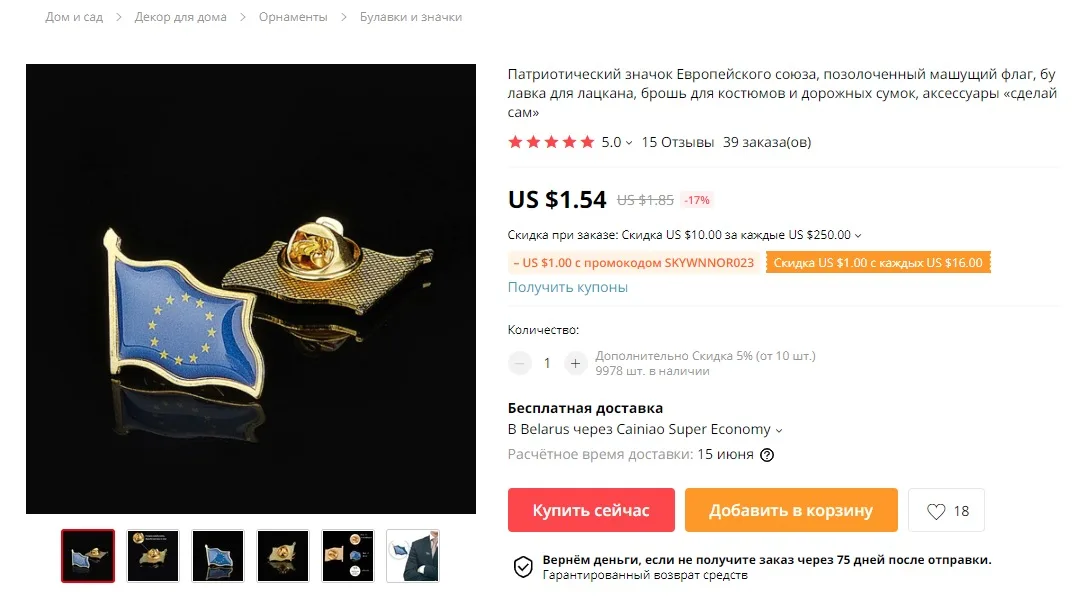This screenshot has height=598, width=1081.
Task: Increase quantity with the plus button
Action: tap(575, 363)
